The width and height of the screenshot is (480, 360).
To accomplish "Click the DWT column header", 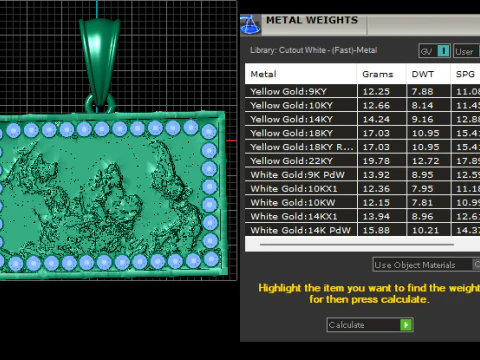I will click(428, 74).
